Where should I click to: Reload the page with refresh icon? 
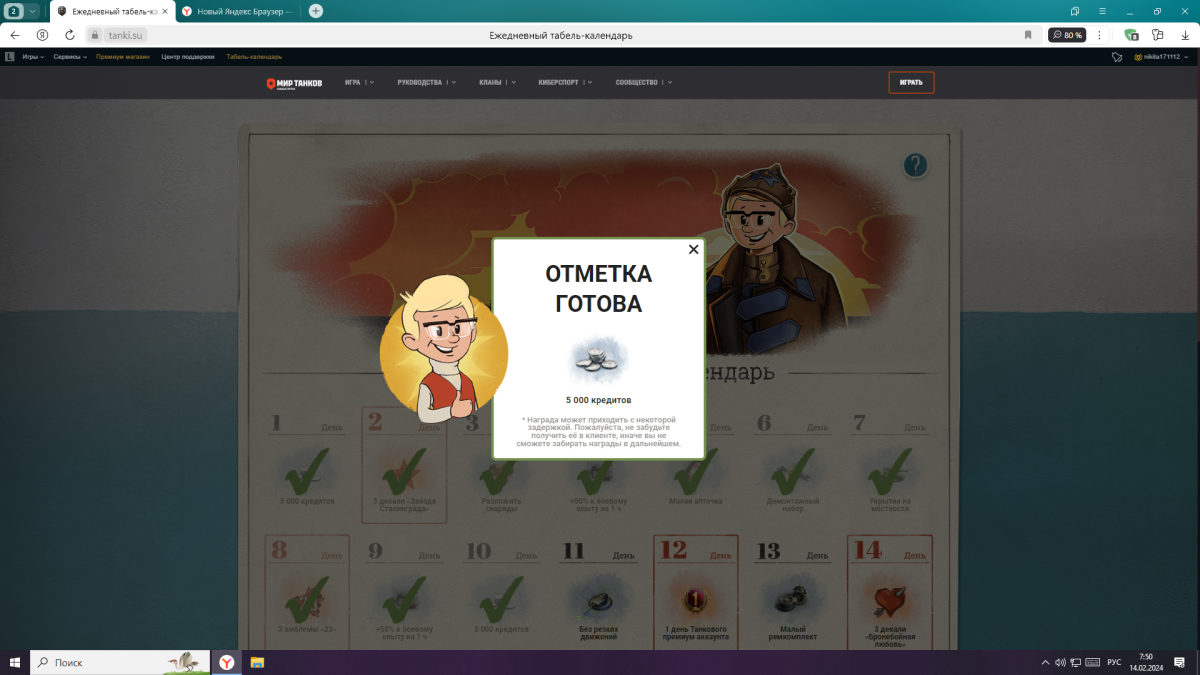tap(70, 35)
